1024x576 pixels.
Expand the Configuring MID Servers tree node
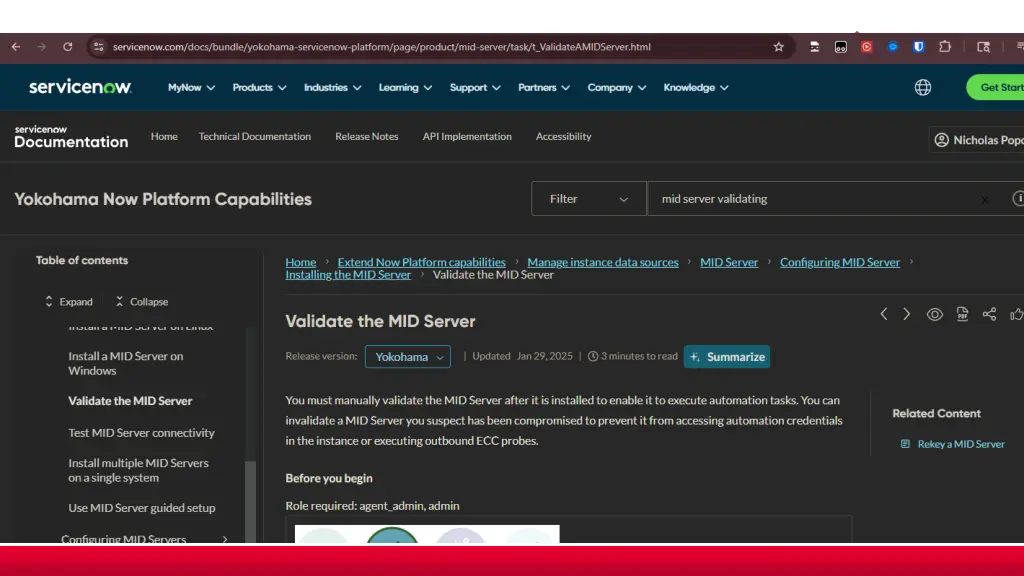tap(225, 539)
